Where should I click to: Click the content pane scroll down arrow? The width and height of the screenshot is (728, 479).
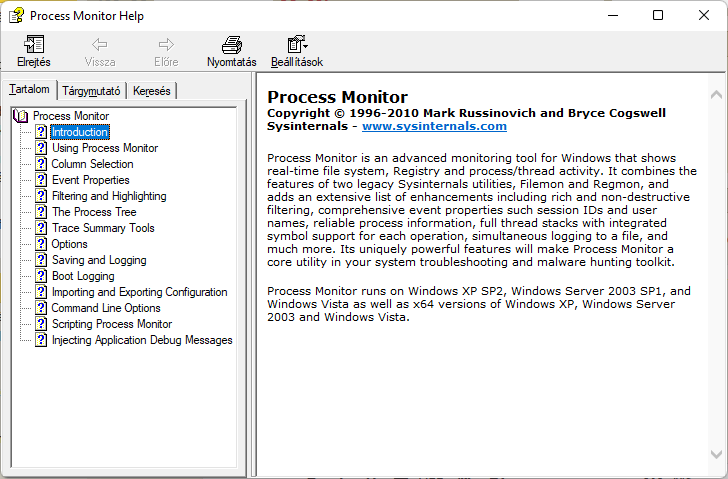(x=716, y=454)
